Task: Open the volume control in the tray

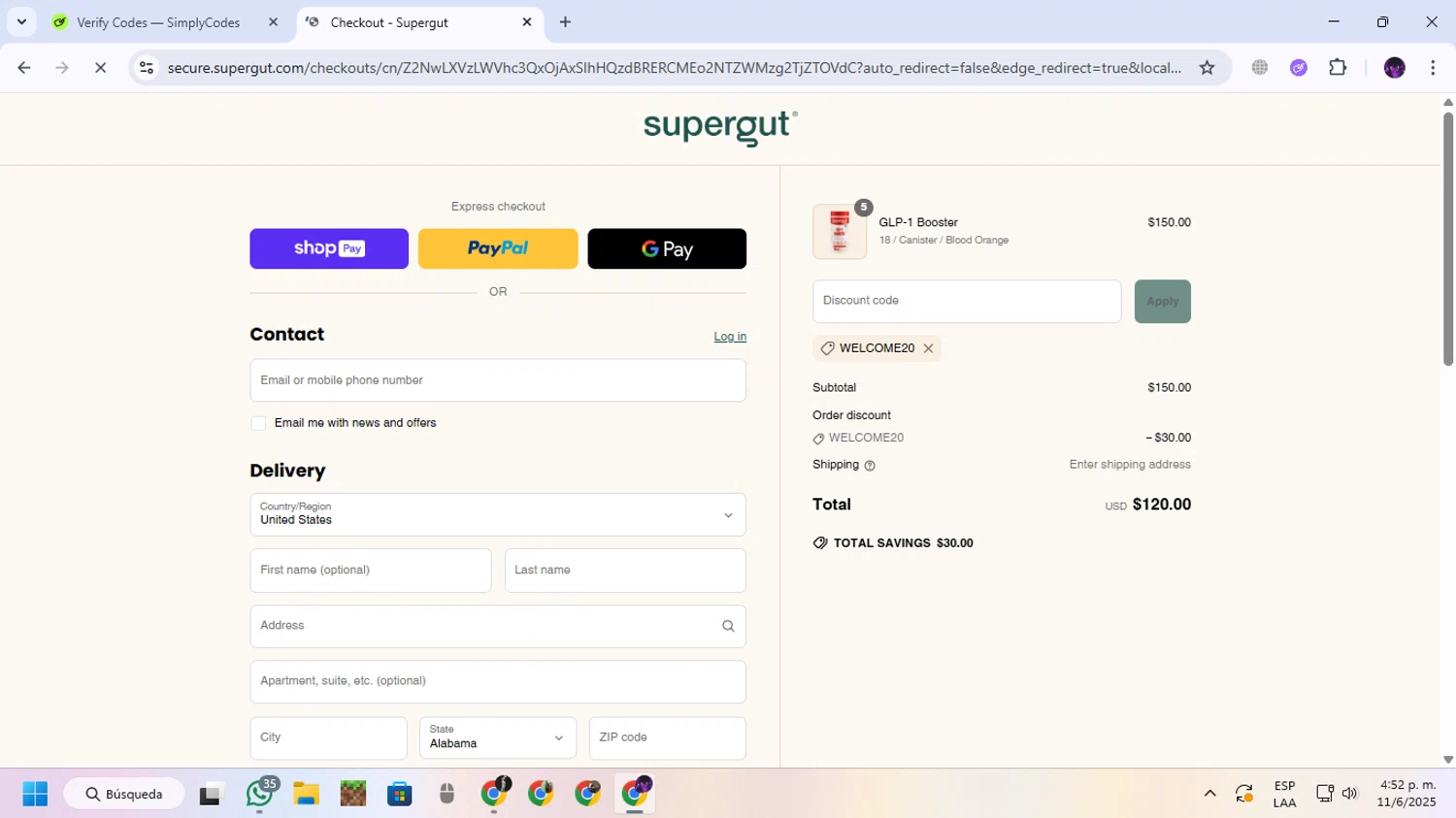Action: click(x=1350, y=794)
